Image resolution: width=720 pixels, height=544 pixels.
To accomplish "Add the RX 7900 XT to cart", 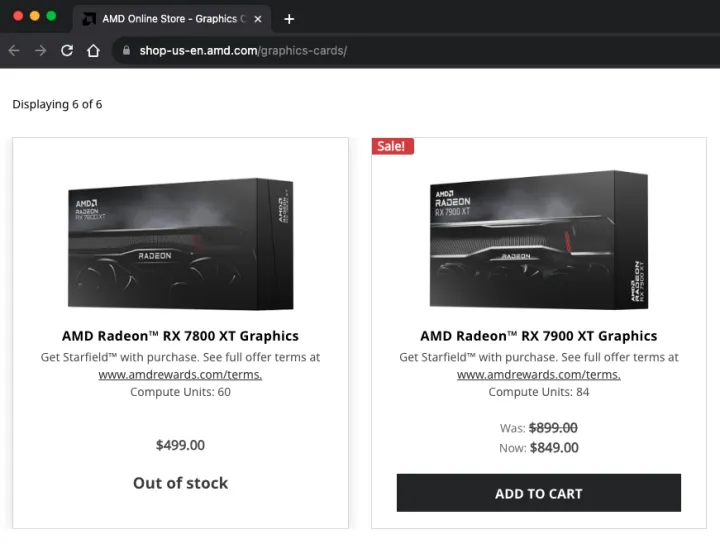I will point(538,493).
